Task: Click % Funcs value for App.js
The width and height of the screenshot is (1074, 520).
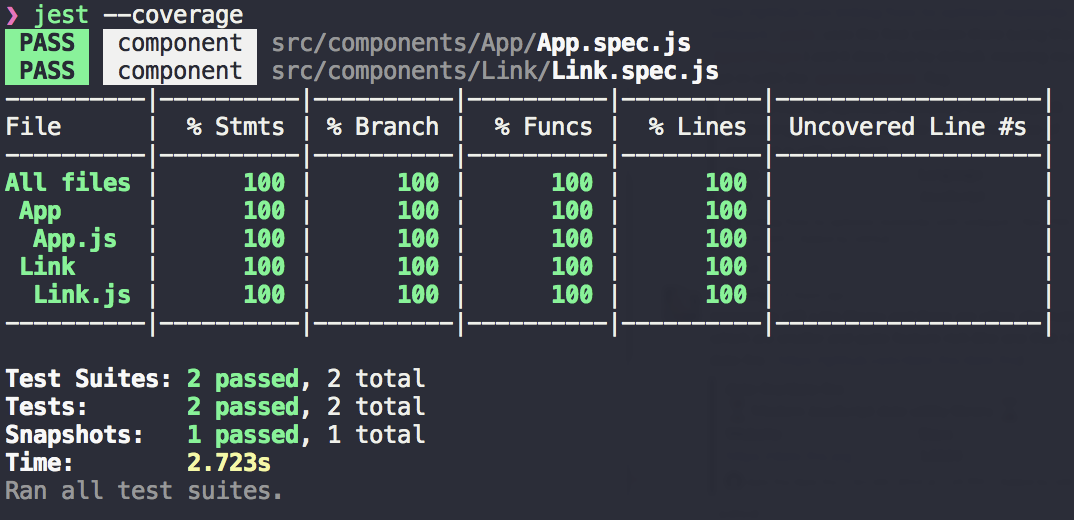Action: click(x=573, y=239)
